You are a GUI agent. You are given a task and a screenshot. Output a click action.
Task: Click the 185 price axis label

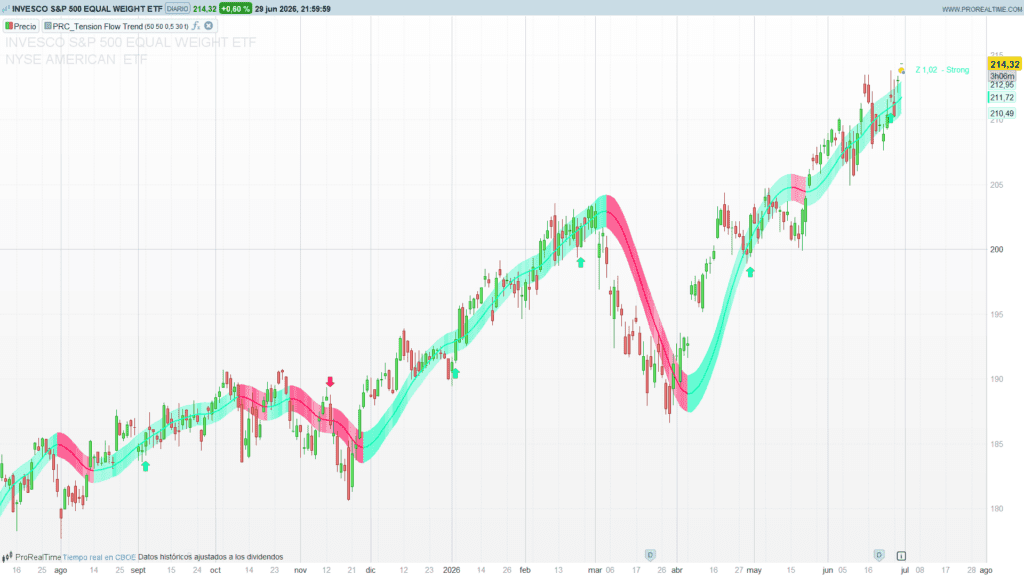tap(997, 444)
